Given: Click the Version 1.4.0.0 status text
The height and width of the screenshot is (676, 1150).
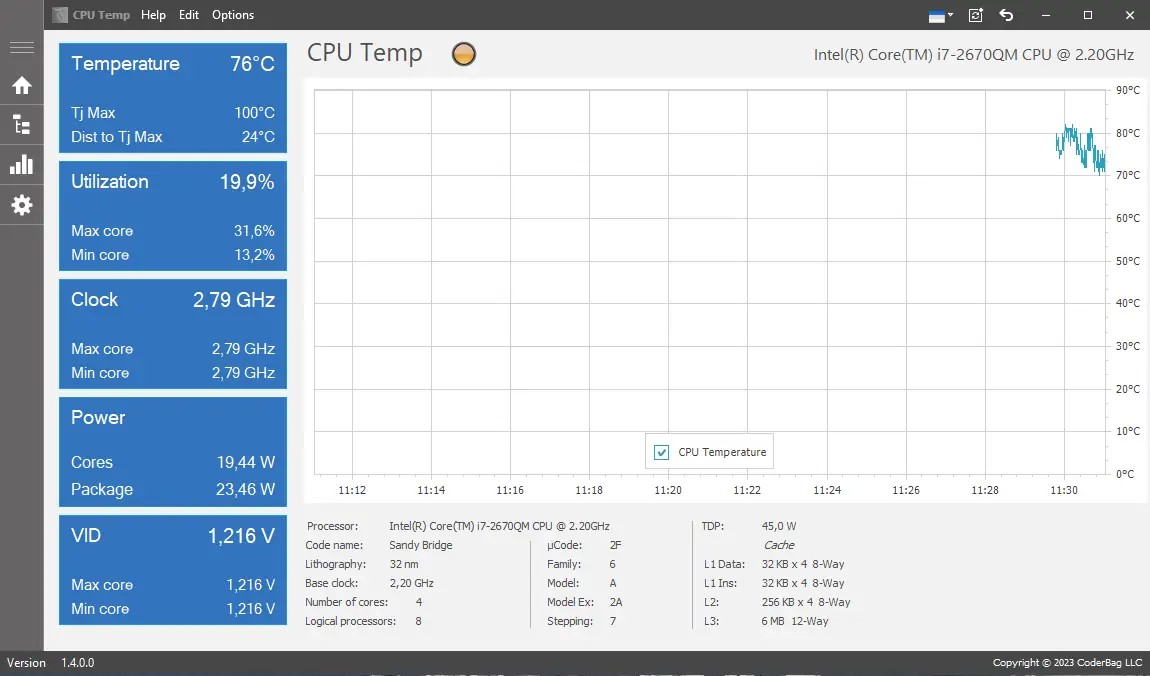Looking at the screenshot, I should (x=50, y=663).
